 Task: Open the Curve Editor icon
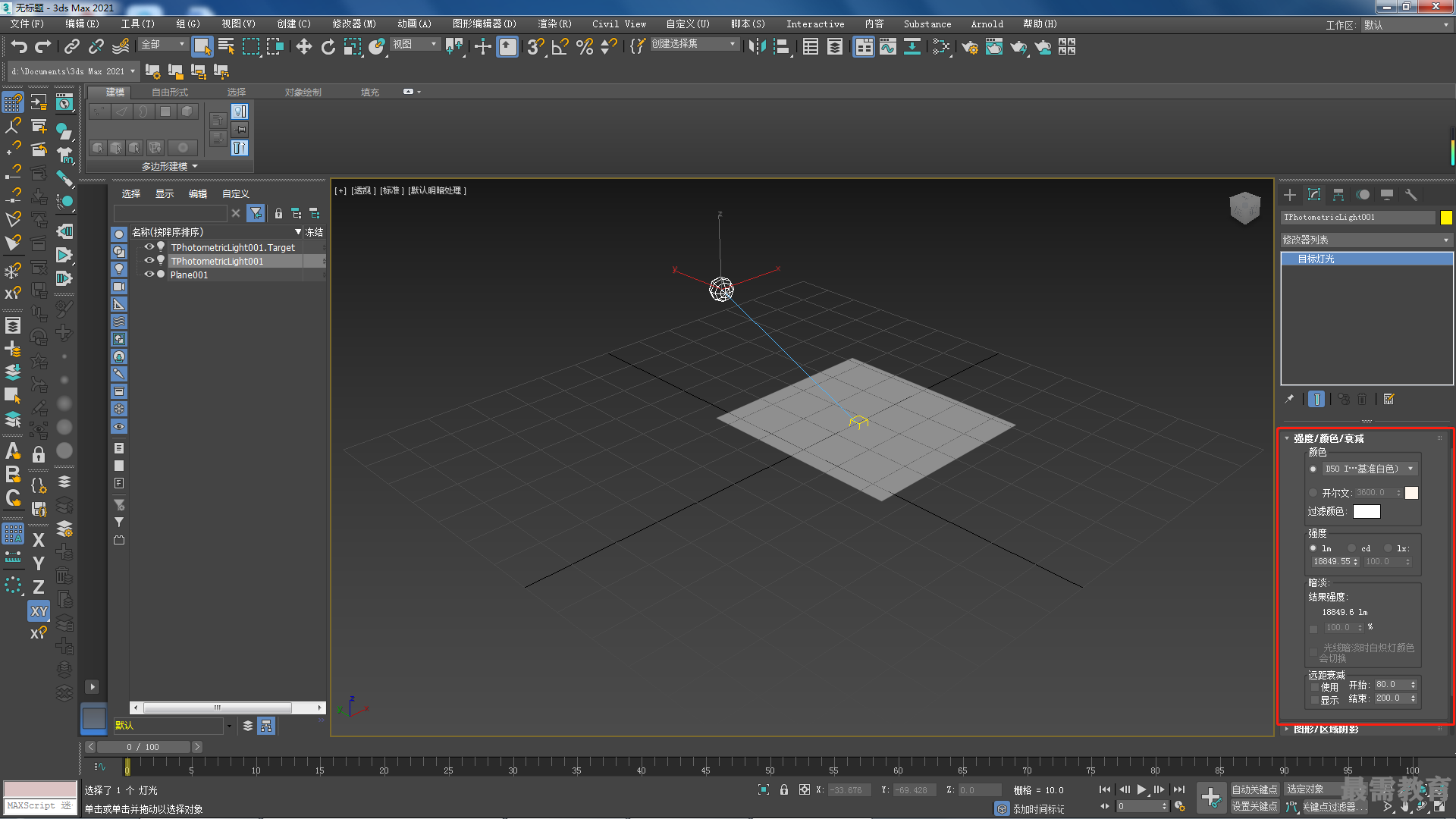click(x=887, y=47)
